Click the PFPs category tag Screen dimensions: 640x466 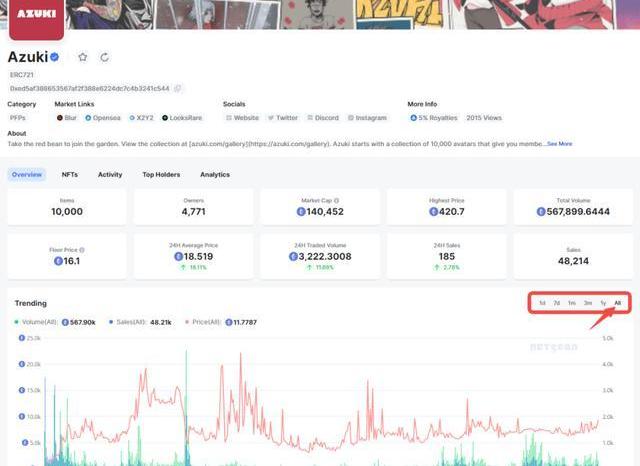pyautogui.click(x=18, y=118)
